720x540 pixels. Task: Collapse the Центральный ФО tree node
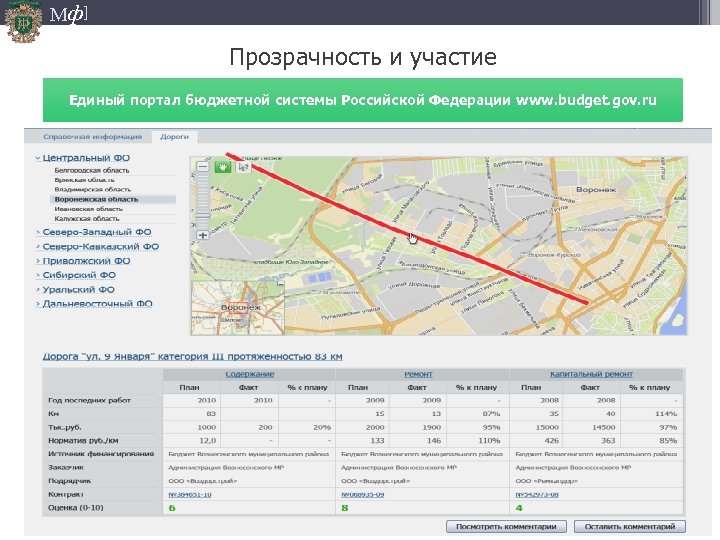(38, 158)
